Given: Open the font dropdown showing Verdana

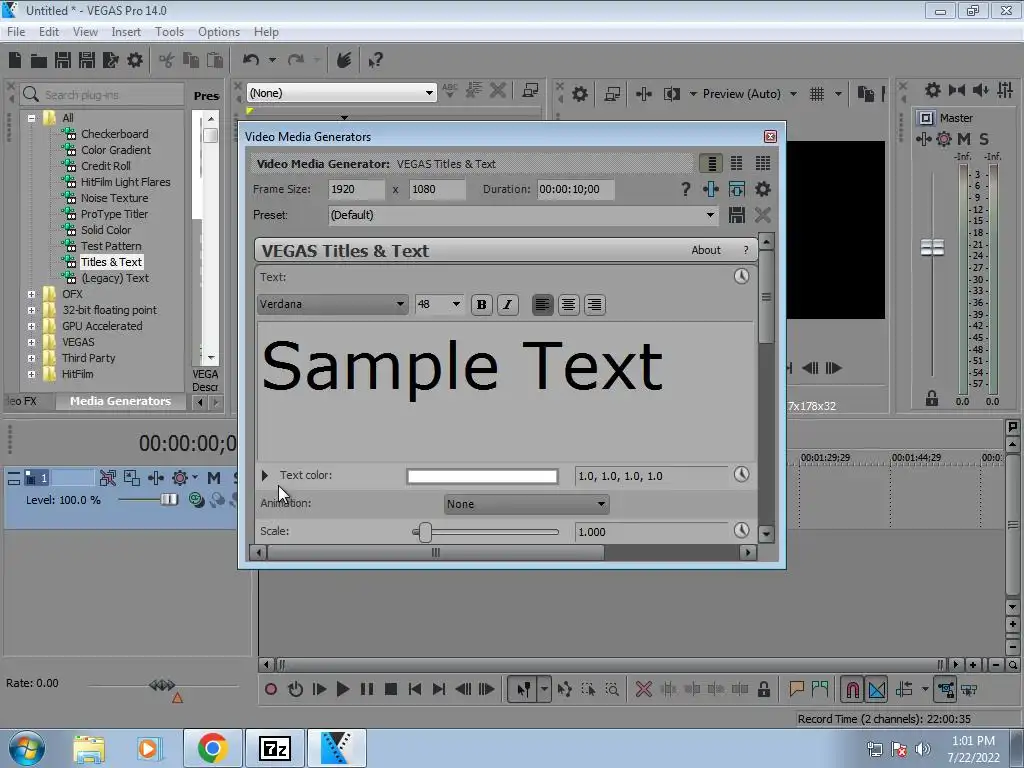Looking at the screenshot, I should (x=332, y=304).
